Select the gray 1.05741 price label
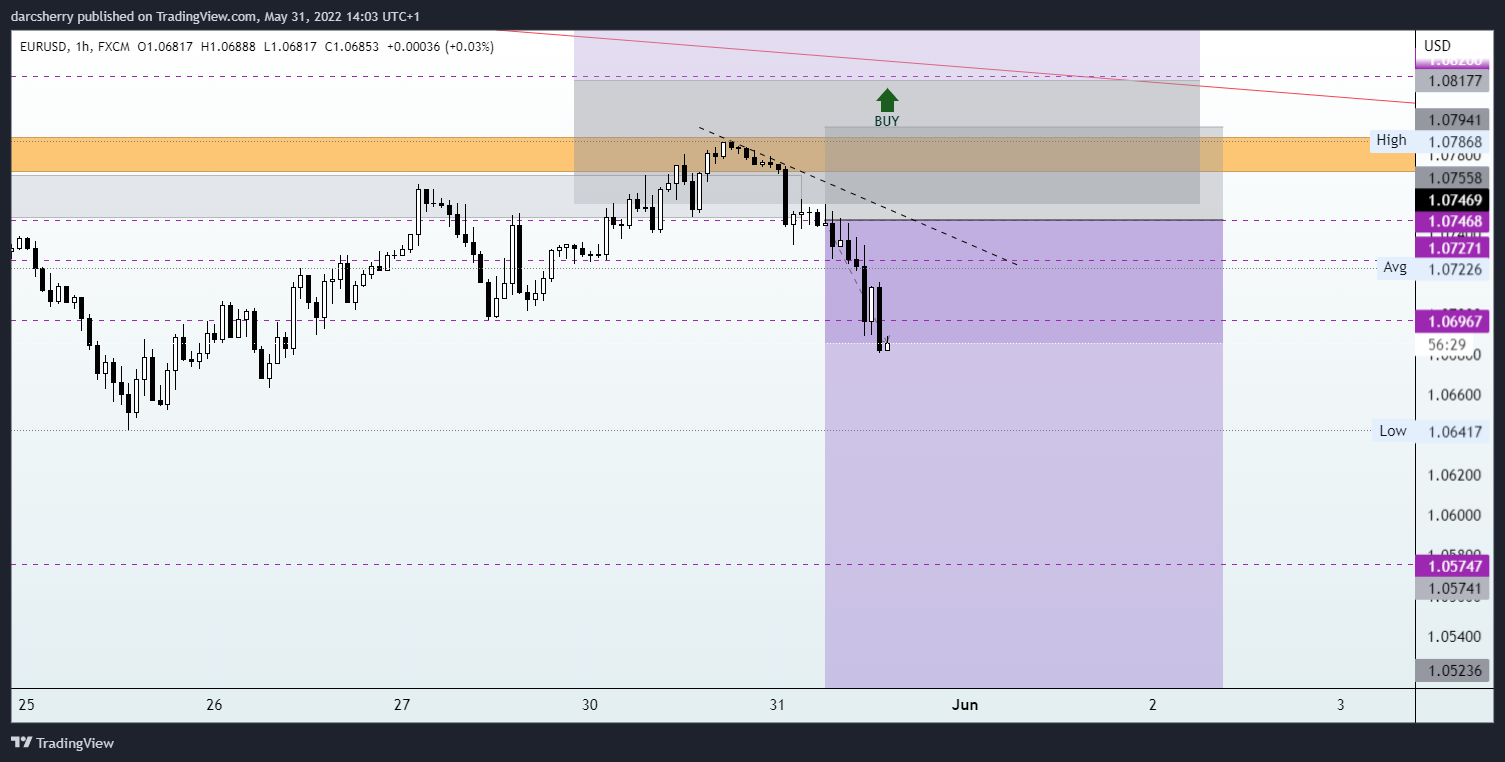The image size is (1505, 762). click(1455, 589)
